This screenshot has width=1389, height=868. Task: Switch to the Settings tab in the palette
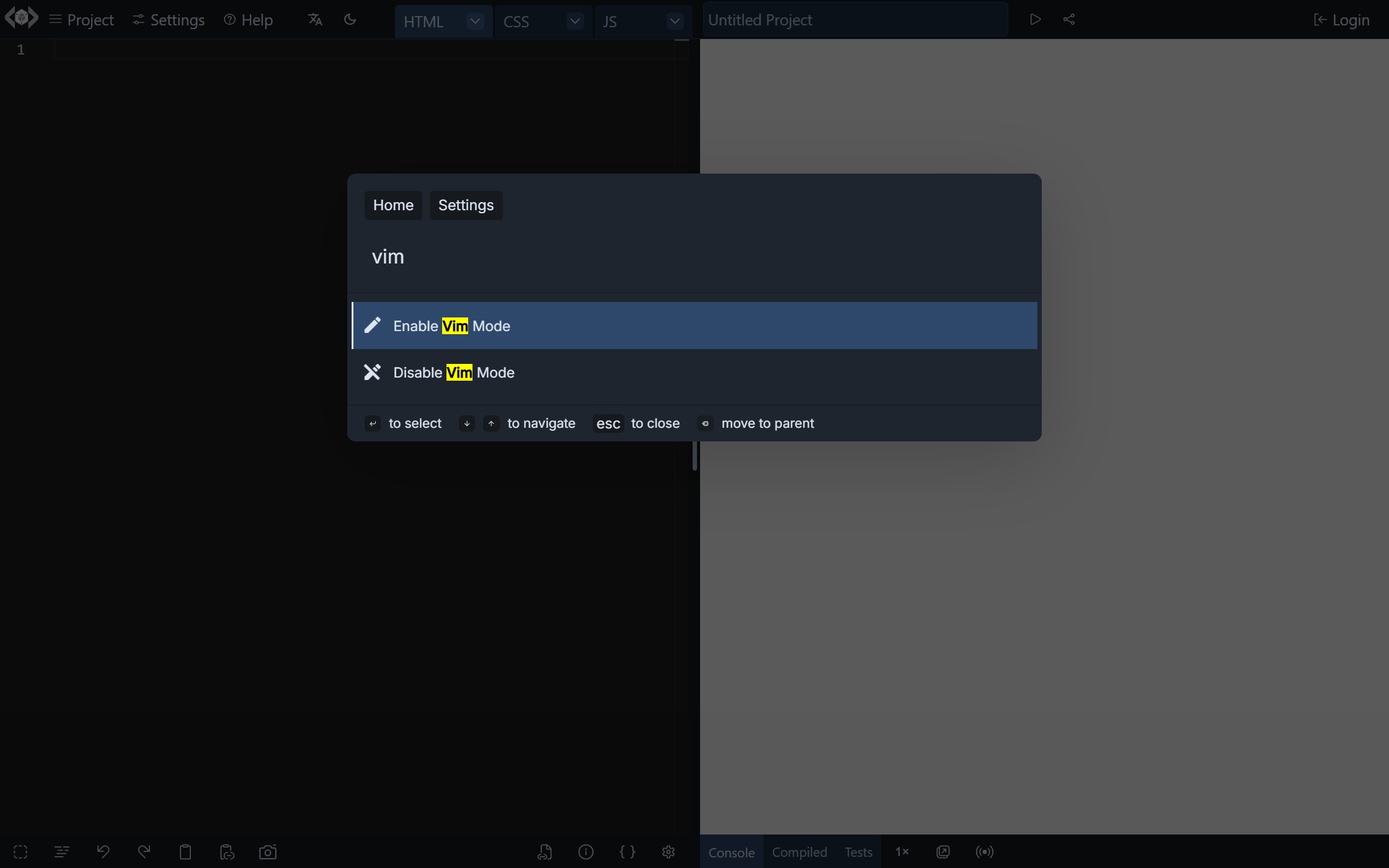coord(466,205)
